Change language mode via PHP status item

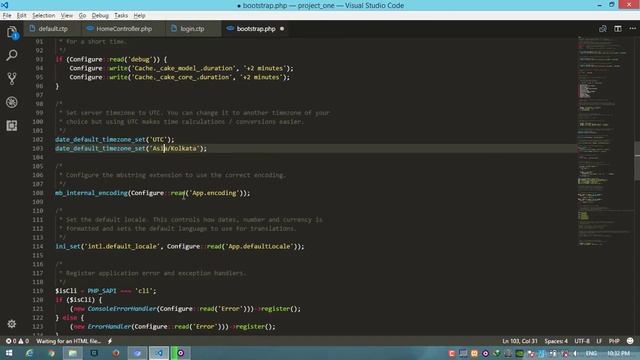pos(614,341)
